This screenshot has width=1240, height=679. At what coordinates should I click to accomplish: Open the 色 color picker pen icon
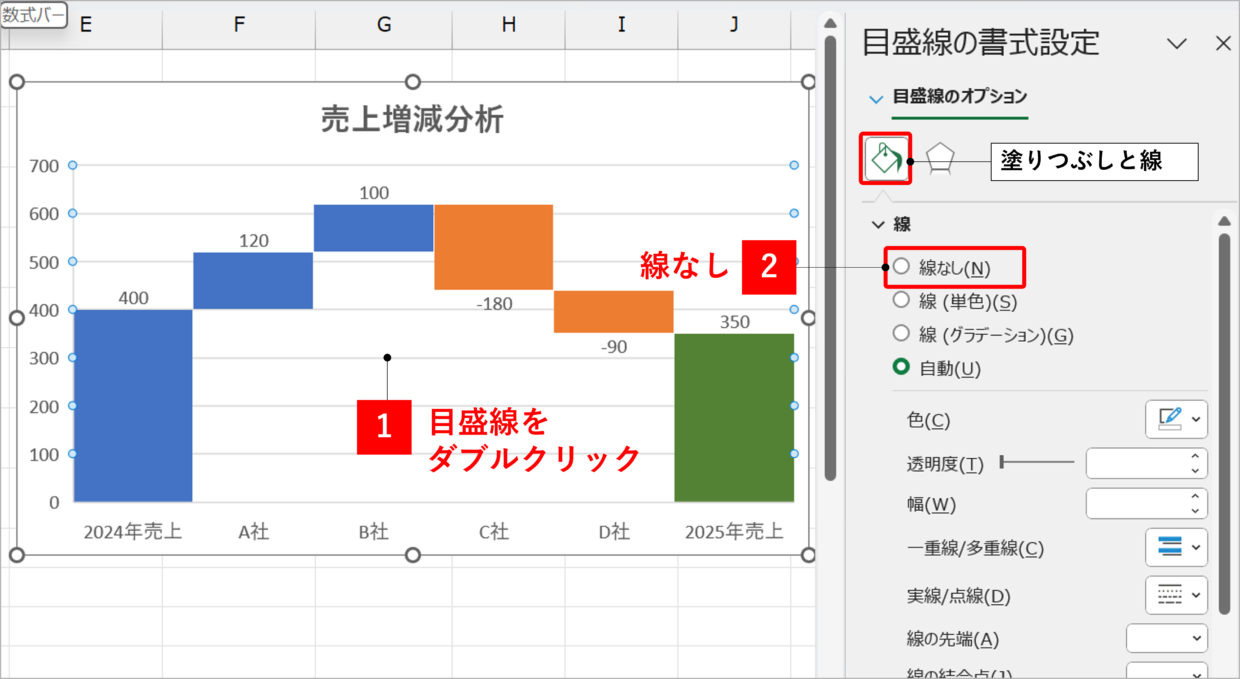click(1171, 419)
